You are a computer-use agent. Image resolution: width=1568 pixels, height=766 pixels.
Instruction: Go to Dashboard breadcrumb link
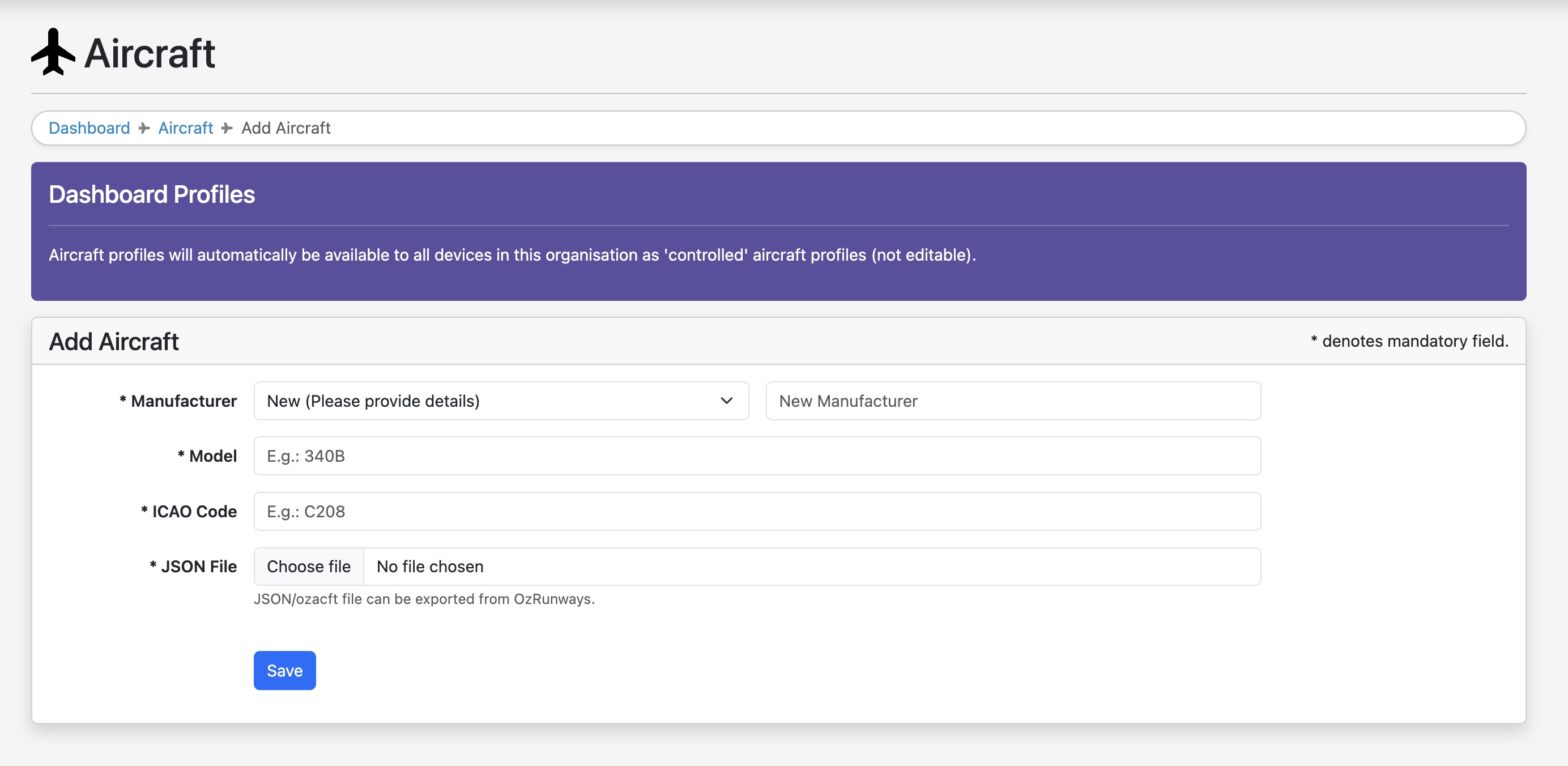[89, 128]
